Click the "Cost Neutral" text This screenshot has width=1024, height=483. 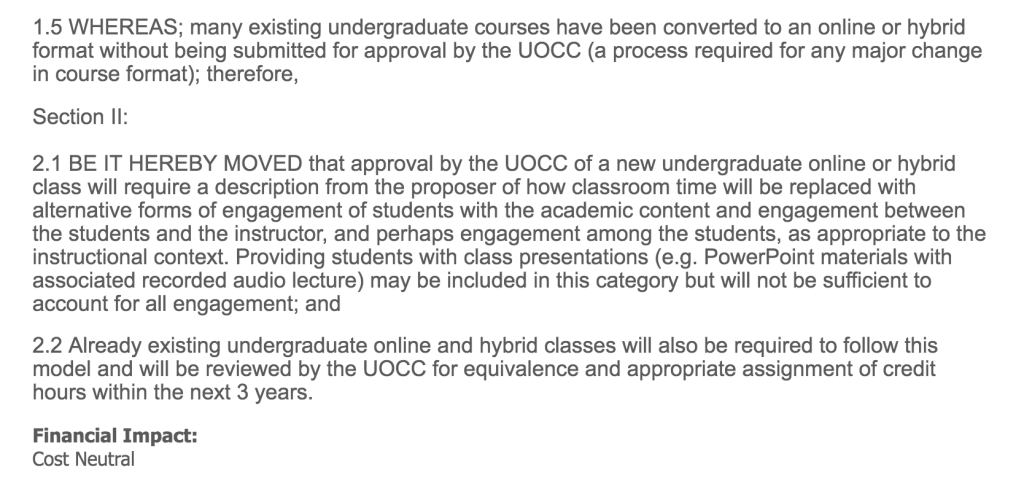click(84, 459)
